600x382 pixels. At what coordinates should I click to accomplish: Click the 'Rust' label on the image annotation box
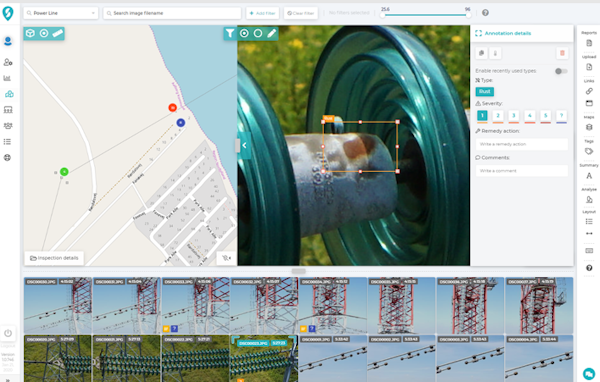[328, 119]
